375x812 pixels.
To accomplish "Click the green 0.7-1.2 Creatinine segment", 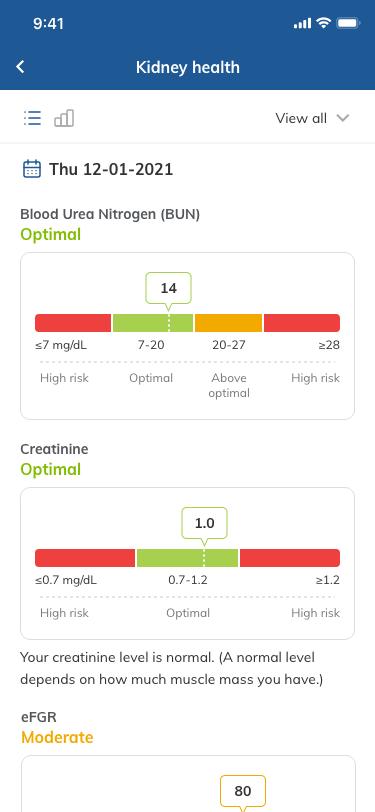I will [188, 558].
